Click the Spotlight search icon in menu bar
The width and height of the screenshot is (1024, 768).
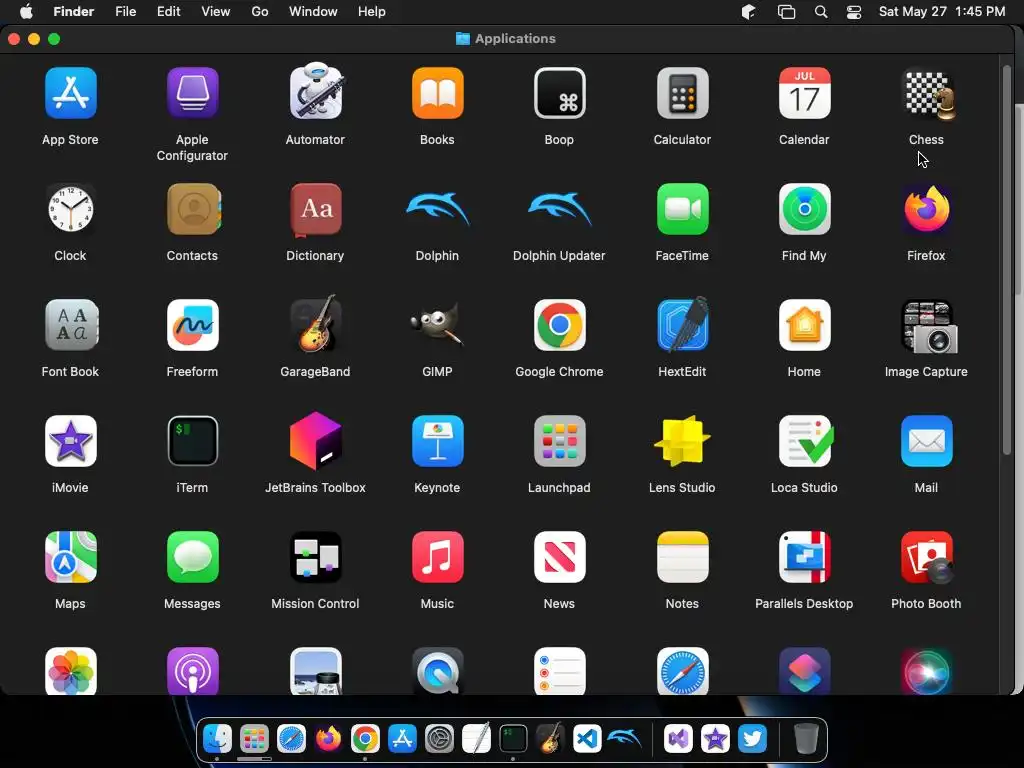pyautogui.click(x=821, y=12)
